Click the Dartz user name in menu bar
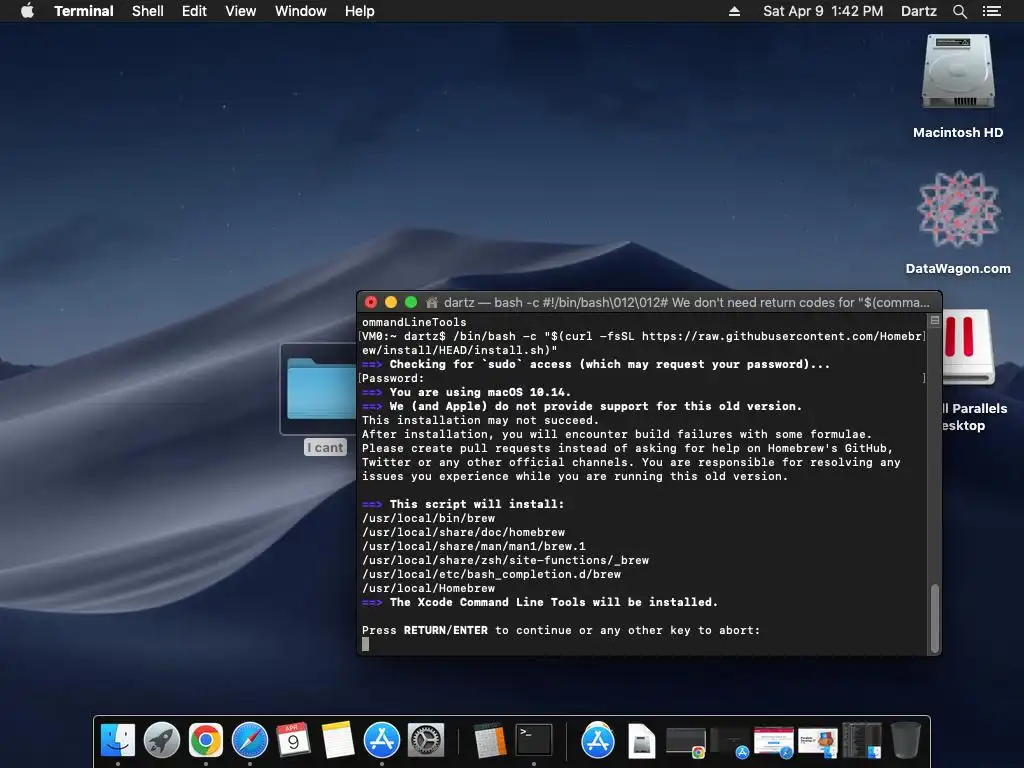Image resolution: width=1024 pixels, height=768 pixels. pos(918,11)
